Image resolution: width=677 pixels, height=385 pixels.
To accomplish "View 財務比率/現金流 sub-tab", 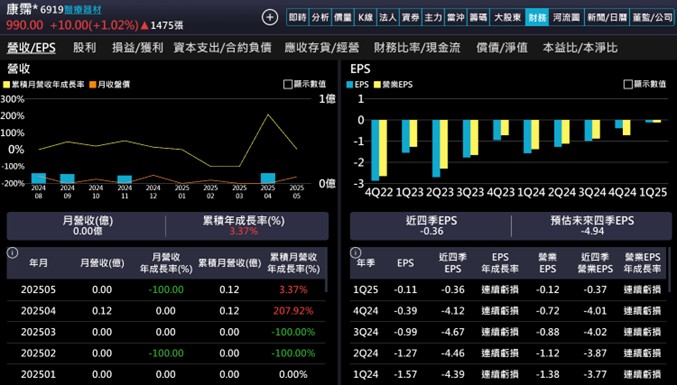I will [417, 47].
